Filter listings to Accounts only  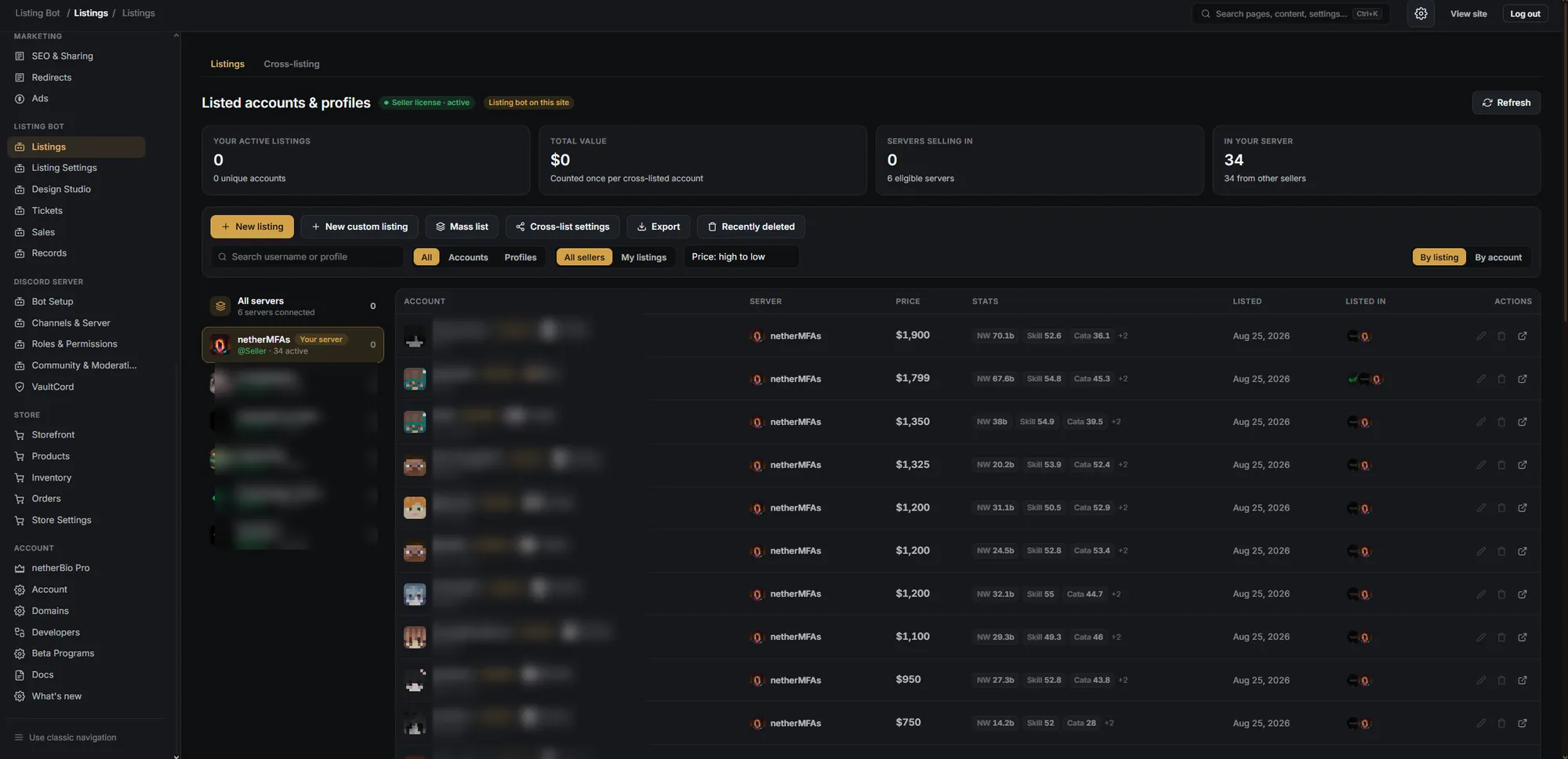coord(468,257)
